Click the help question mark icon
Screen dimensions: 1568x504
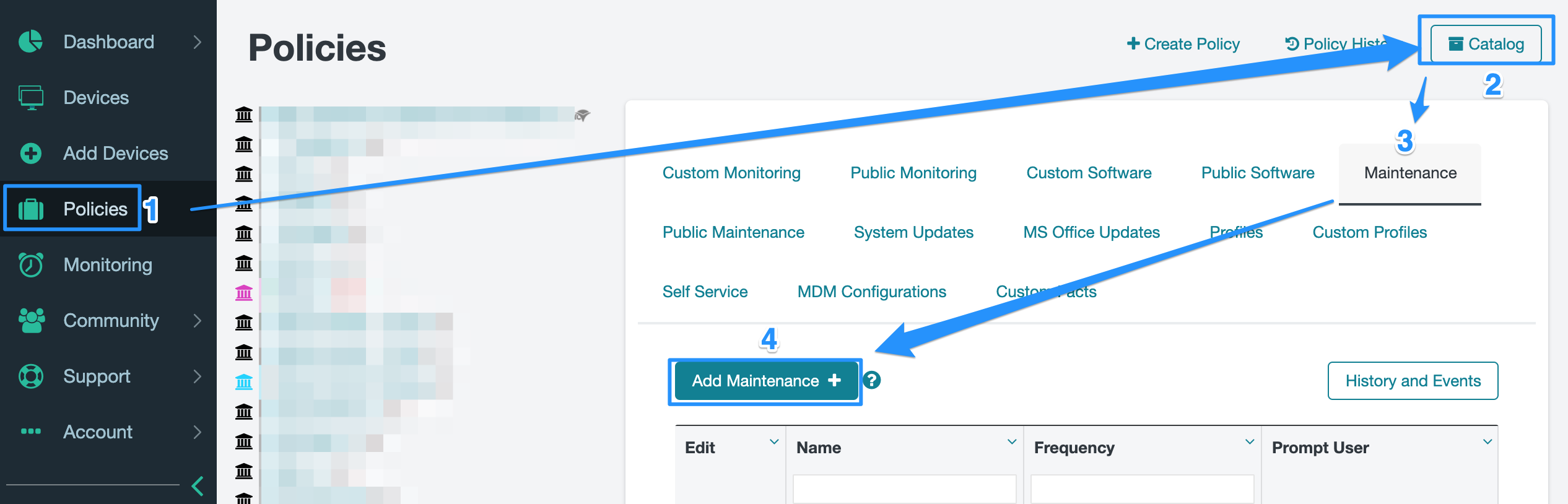(872, 380)
